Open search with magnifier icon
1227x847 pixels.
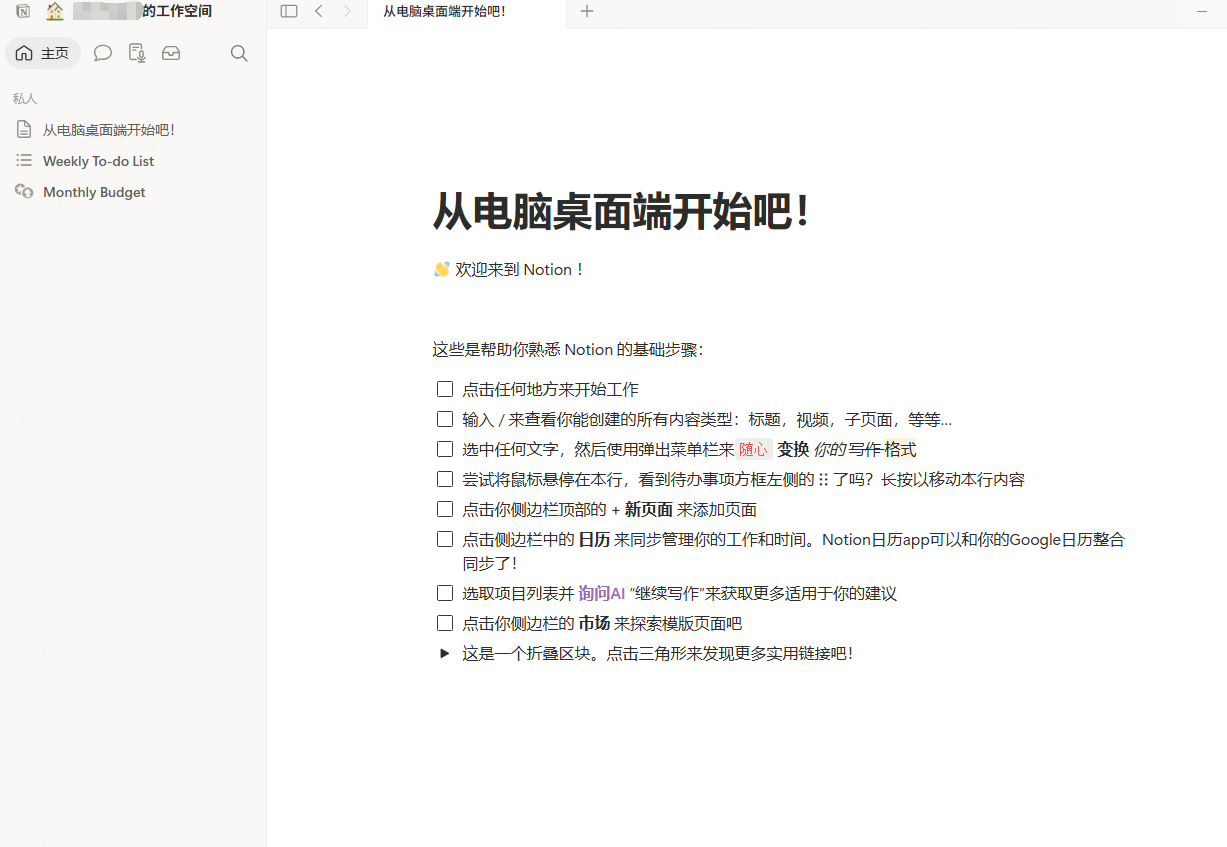239,53
